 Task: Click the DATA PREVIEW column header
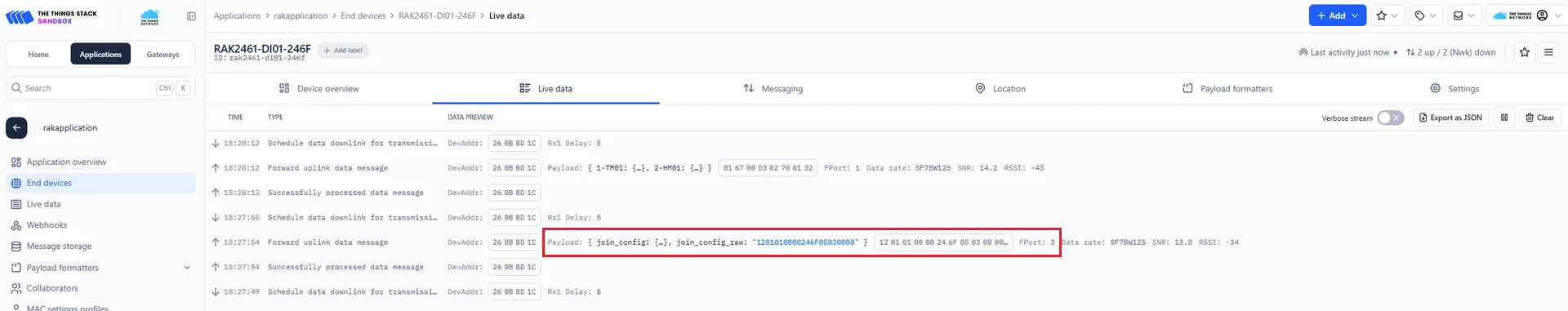tap(470, 118)
